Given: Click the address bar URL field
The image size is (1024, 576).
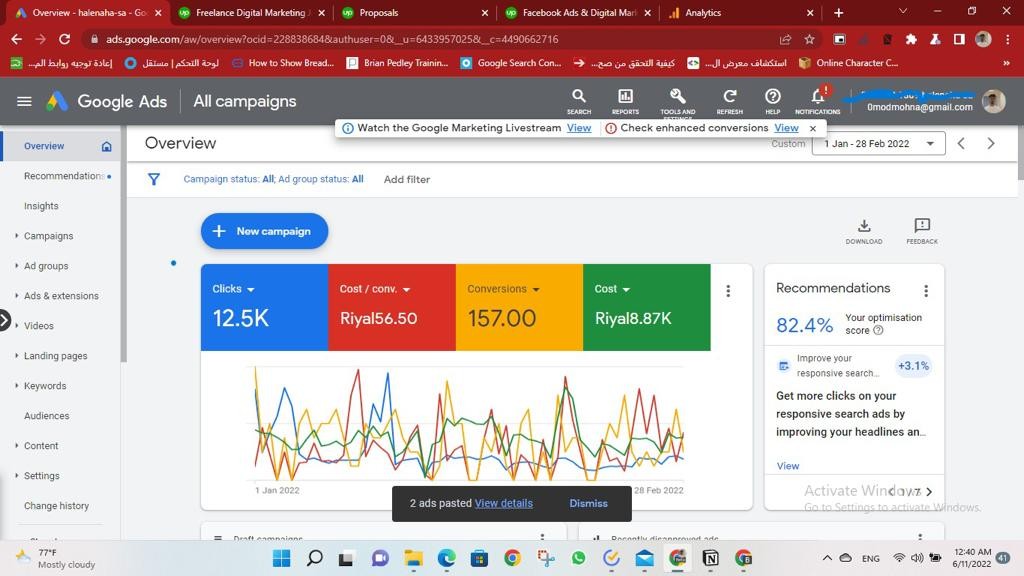Looking at the screenshot, I should coord(431,39).
